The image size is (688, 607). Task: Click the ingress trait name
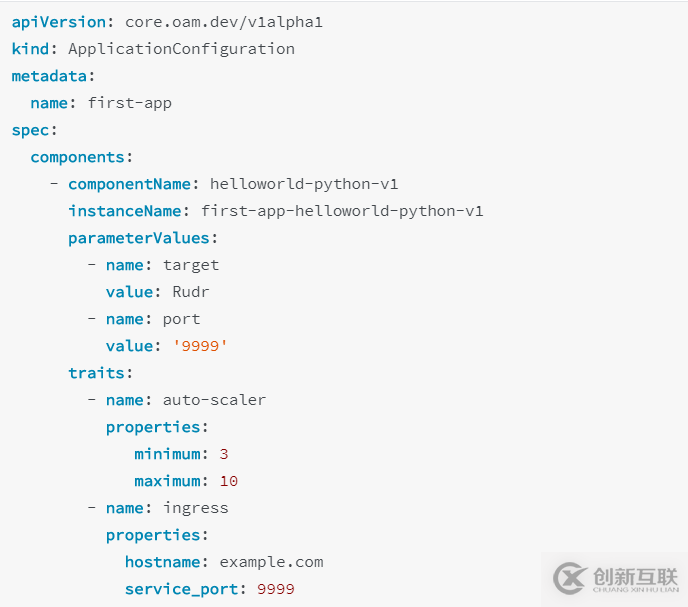(x=196, y=507)
